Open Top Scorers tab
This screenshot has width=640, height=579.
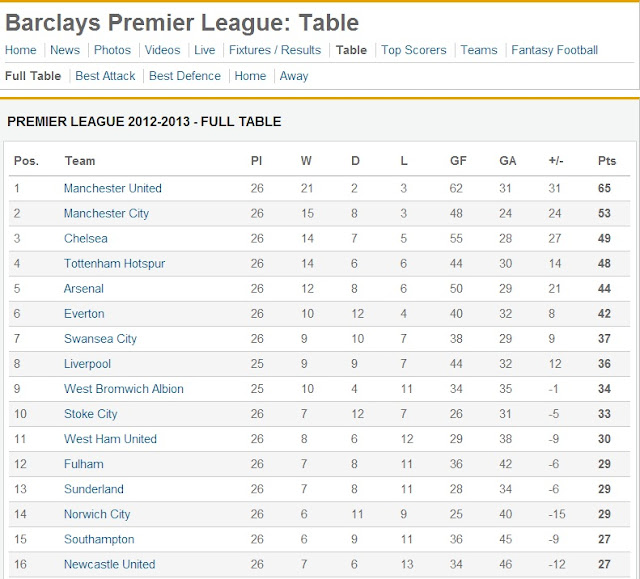click(414, 50)
